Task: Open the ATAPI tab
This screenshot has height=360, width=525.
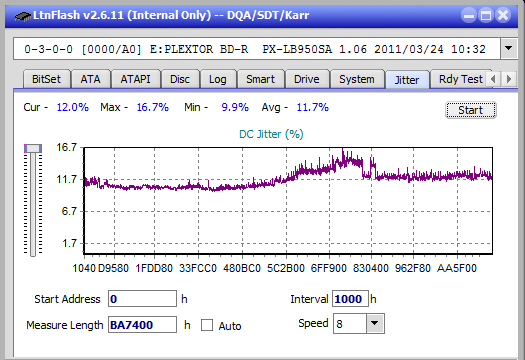Action: pyautogui.click(x=135, y=79)
